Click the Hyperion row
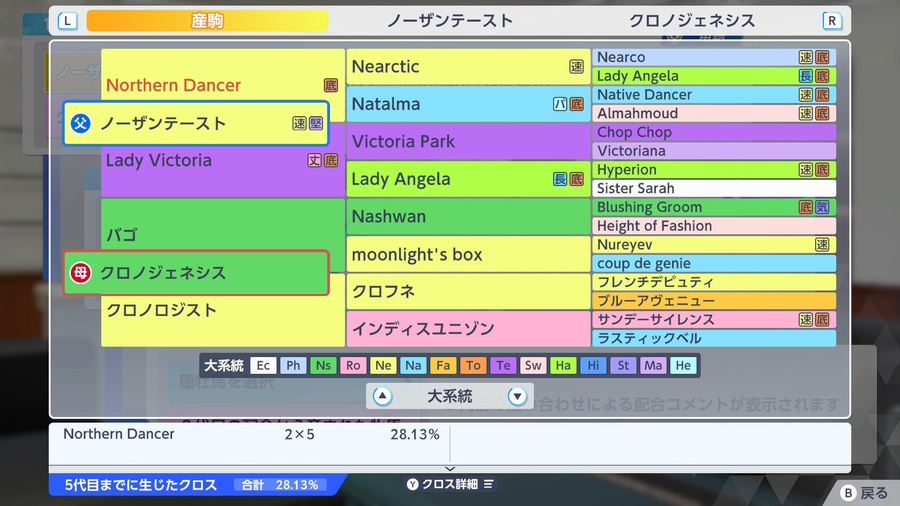 click(714, 170)
